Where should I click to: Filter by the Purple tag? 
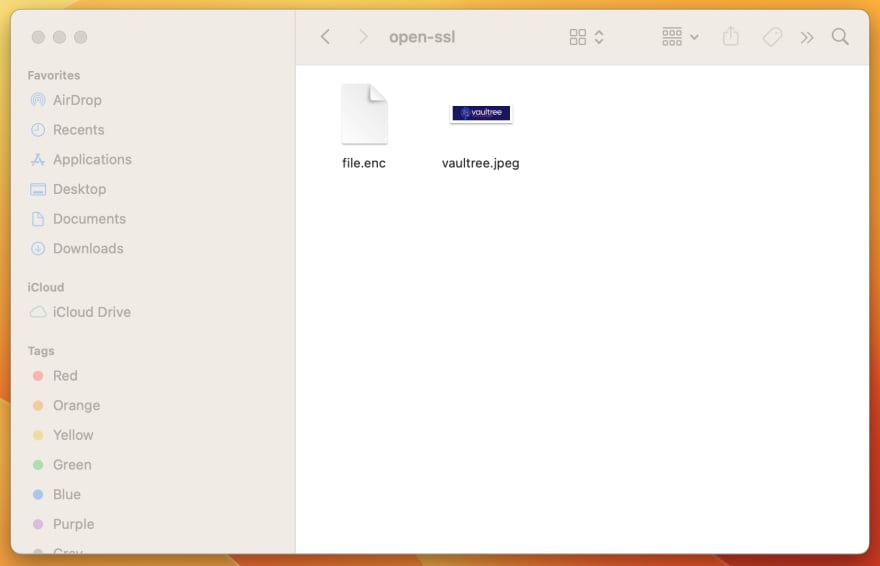pos(74,524)
